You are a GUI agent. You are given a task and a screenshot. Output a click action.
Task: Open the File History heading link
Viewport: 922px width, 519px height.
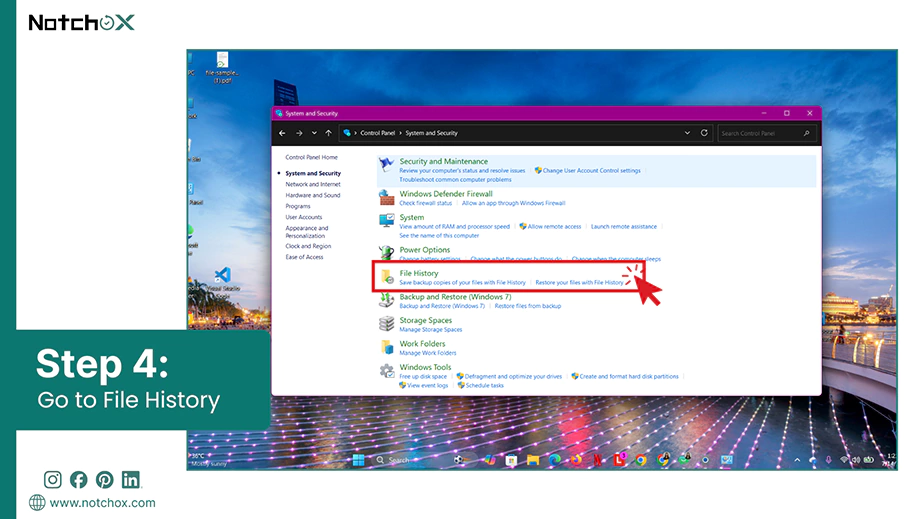click(x=419, y=273)
